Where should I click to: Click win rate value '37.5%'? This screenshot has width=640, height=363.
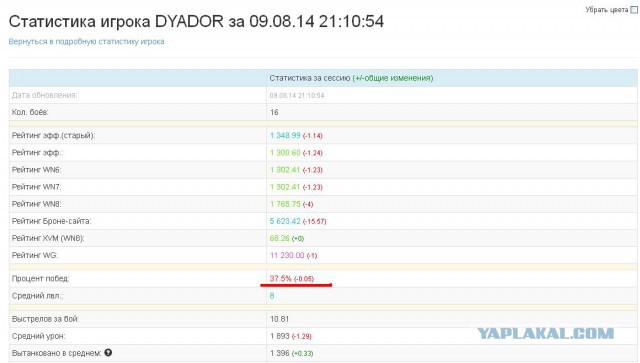pyautogui.click(x=280, y=279)
